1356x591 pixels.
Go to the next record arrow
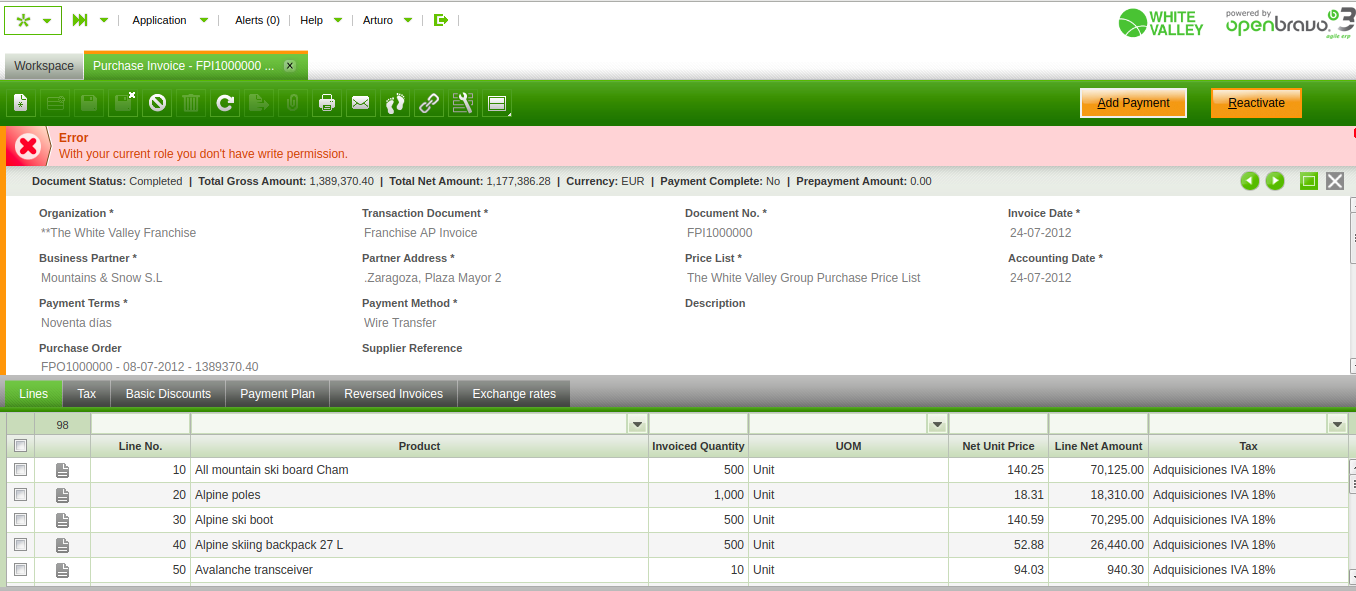[1275, 181]
